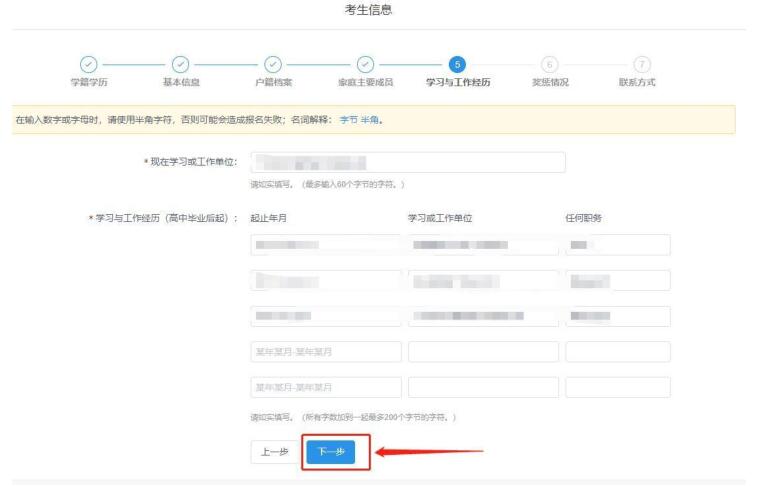The width and height of the screenshot is (761, 486).
Task: Click the fifth row 任何职务 empty field
Action: click(x=617, y=387)
